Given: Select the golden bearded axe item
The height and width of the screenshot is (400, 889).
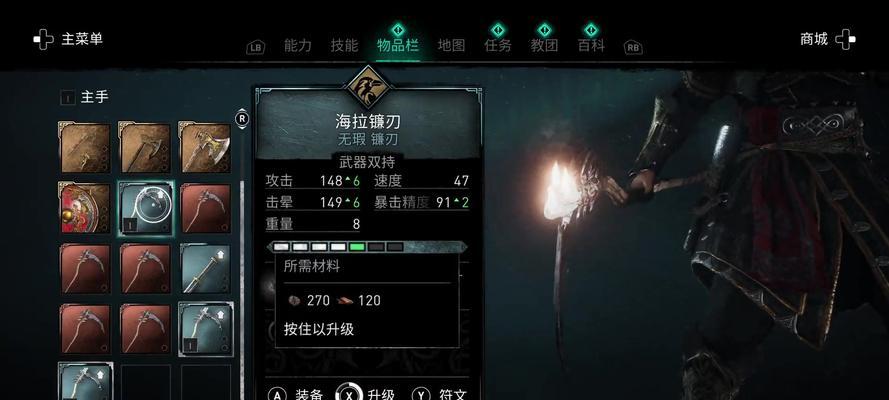Looking at the screenshot, I should click(205, 147).
